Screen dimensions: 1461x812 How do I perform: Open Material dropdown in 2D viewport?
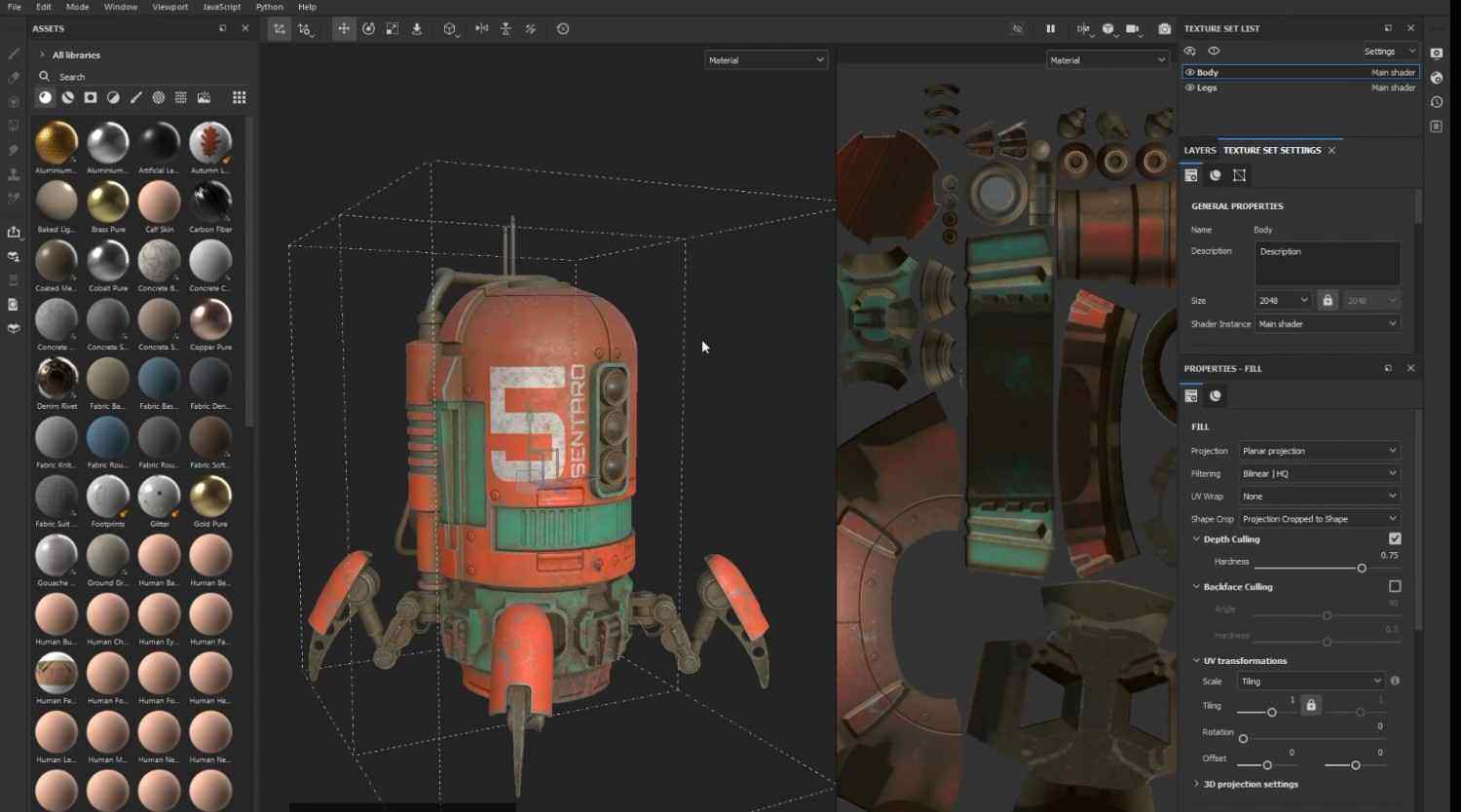(1106, 60)
